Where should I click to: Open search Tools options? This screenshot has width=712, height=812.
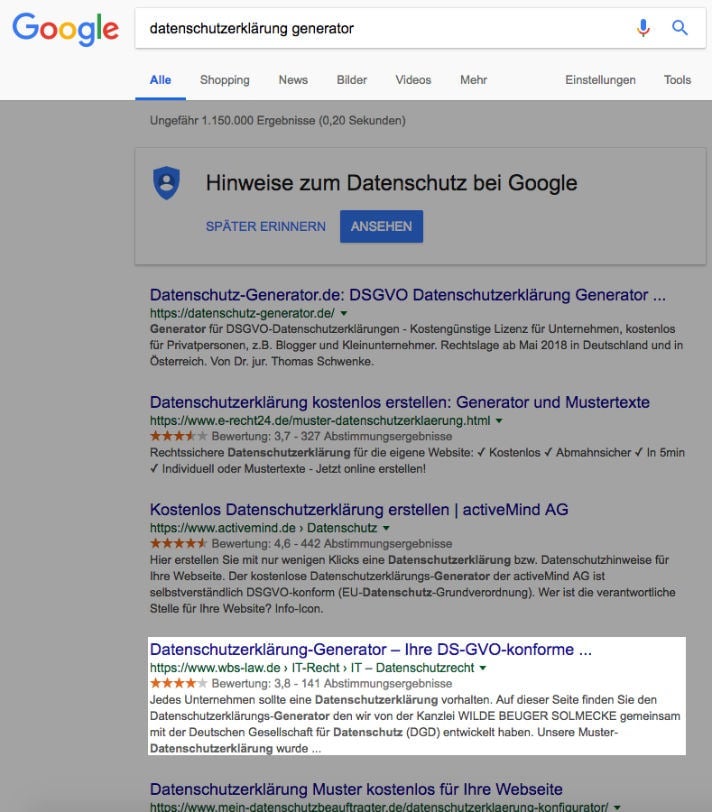point(677,80)
